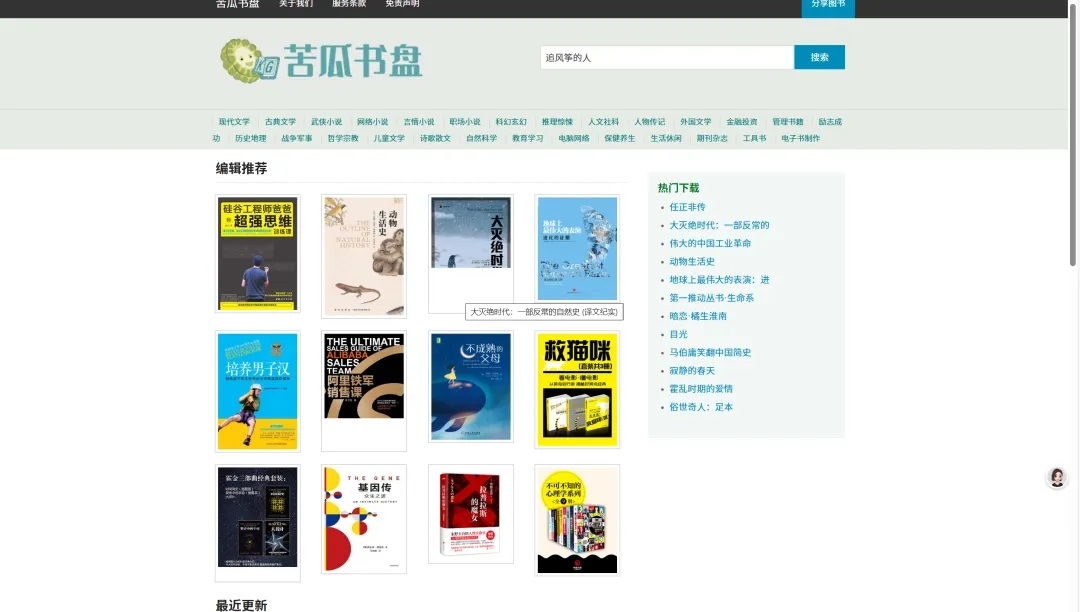Select the 基因传 book cover
The height and width of the screenshot is (612, 1080).
tap(364, 518)
